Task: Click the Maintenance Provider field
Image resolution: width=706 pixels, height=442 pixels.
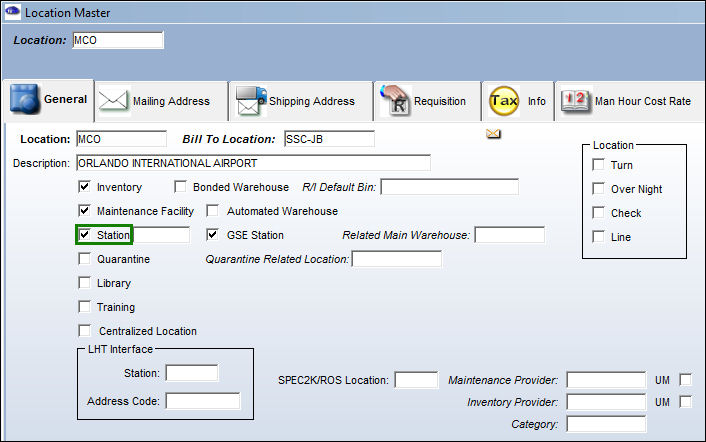Action: [x=606, y=380]
